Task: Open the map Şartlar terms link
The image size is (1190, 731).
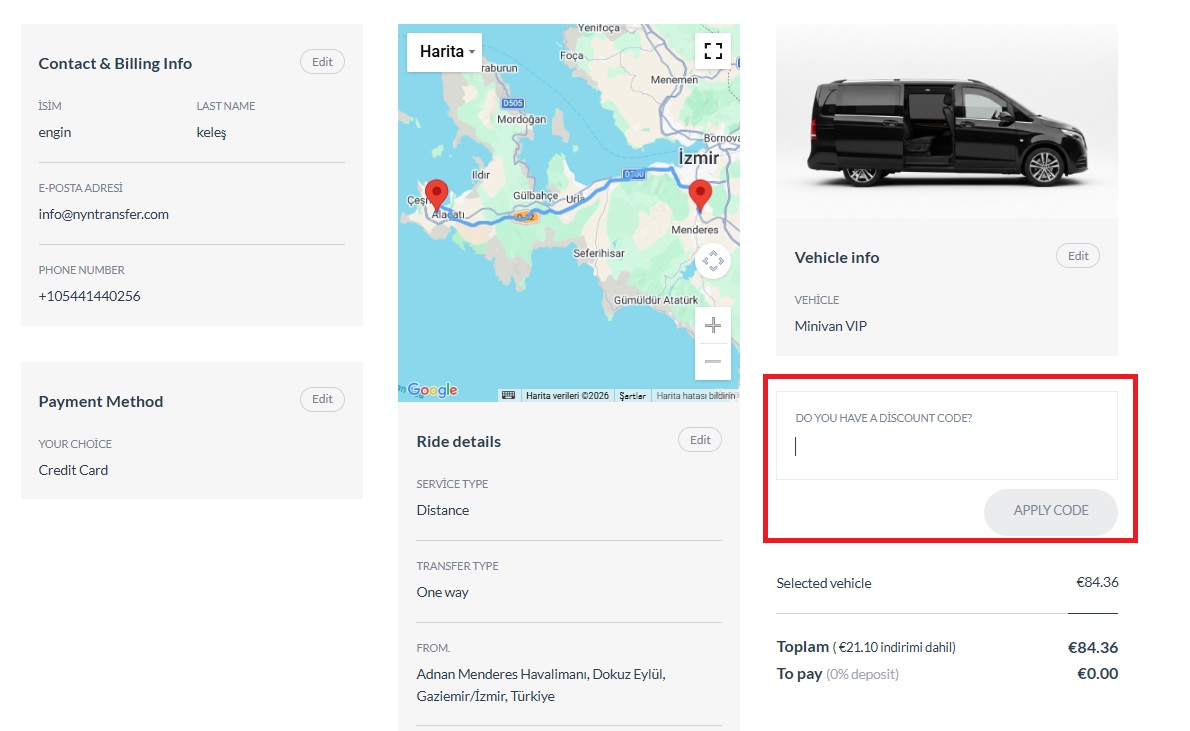Action: pos(632,396)
